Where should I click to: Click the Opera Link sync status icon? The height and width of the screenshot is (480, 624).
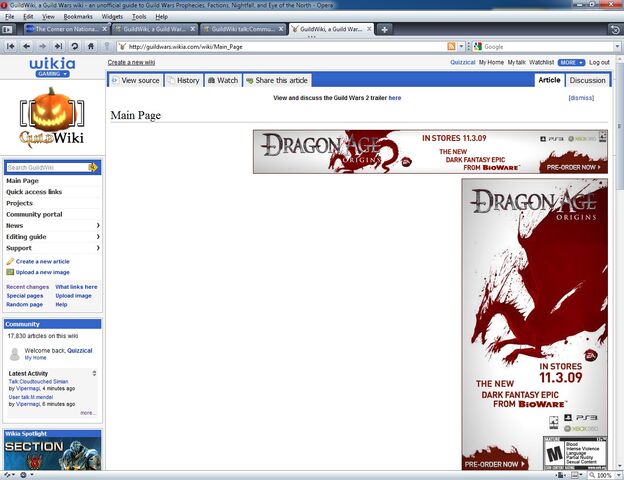click(x=9, y=475)
